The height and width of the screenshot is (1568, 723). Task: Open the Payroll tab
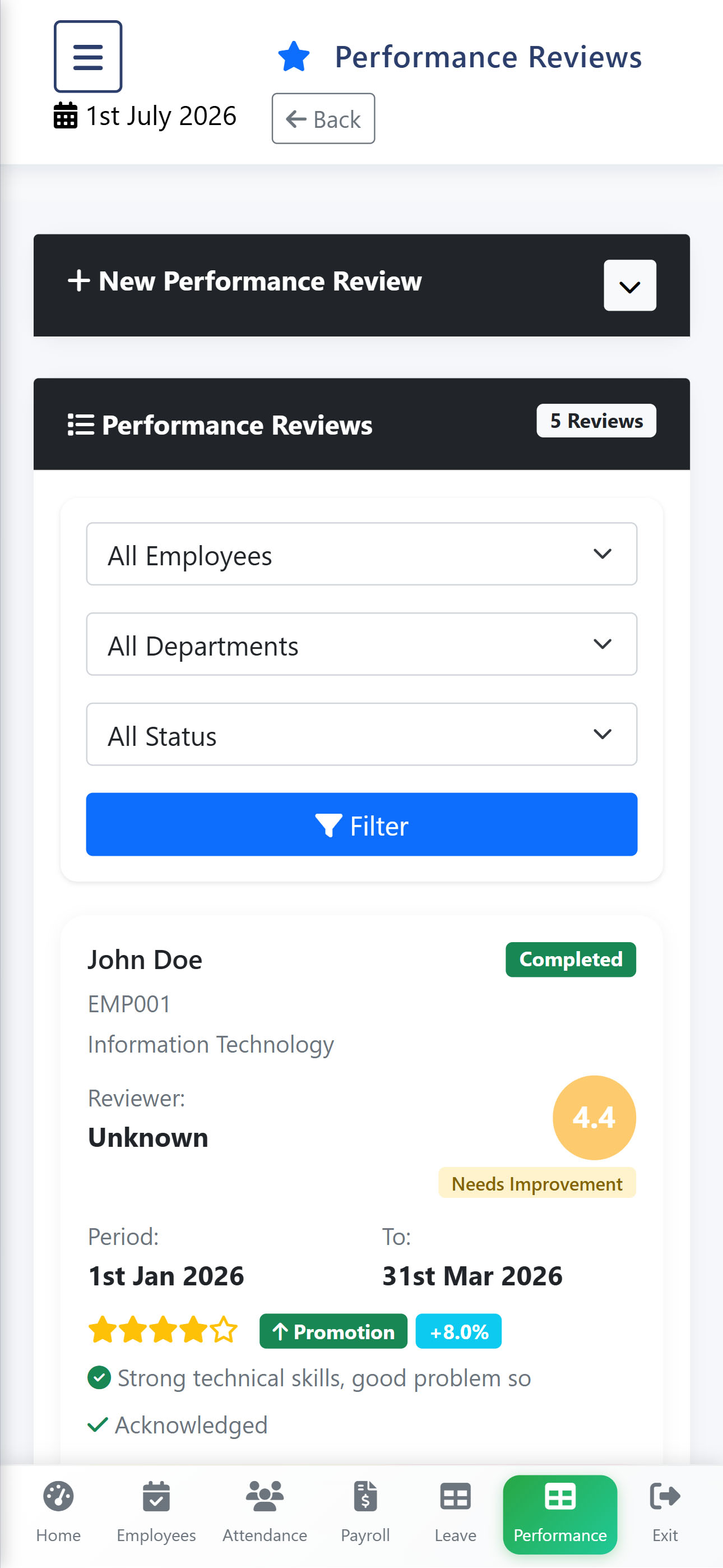365,1513
